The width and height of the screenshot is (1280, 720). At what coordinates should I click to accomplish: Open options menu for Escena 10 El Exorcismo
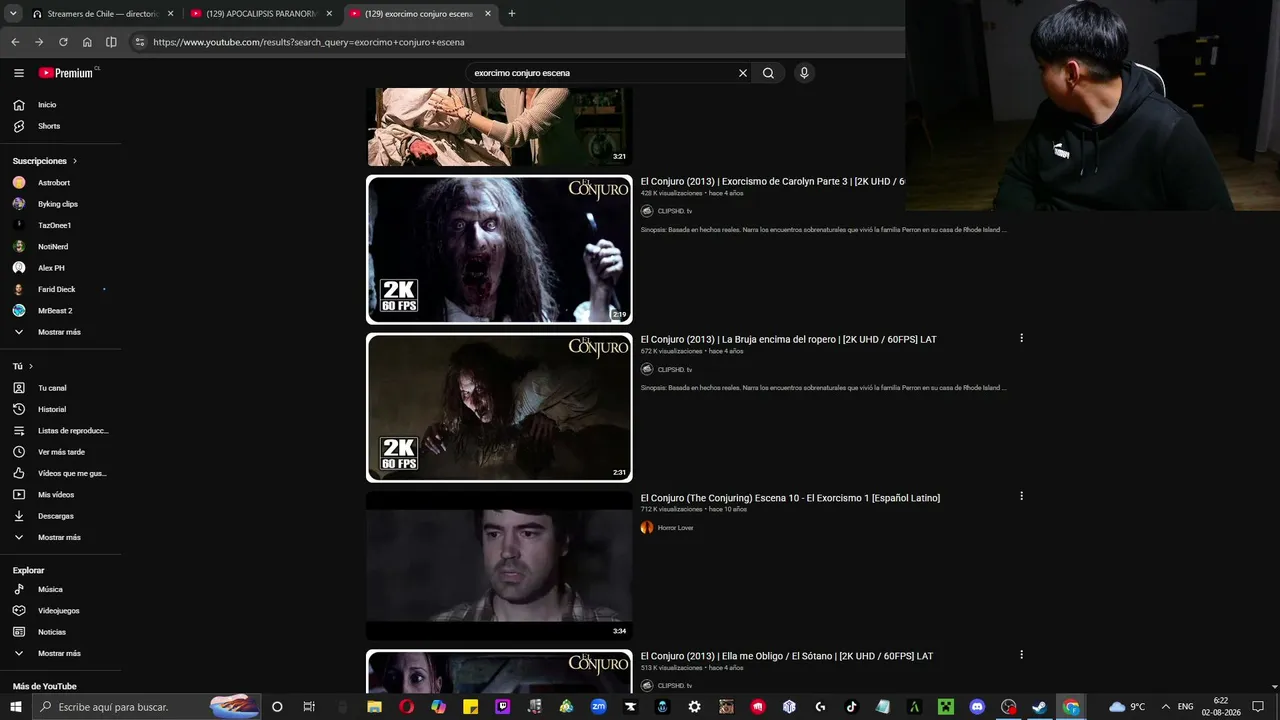[x=1021, y=496]
